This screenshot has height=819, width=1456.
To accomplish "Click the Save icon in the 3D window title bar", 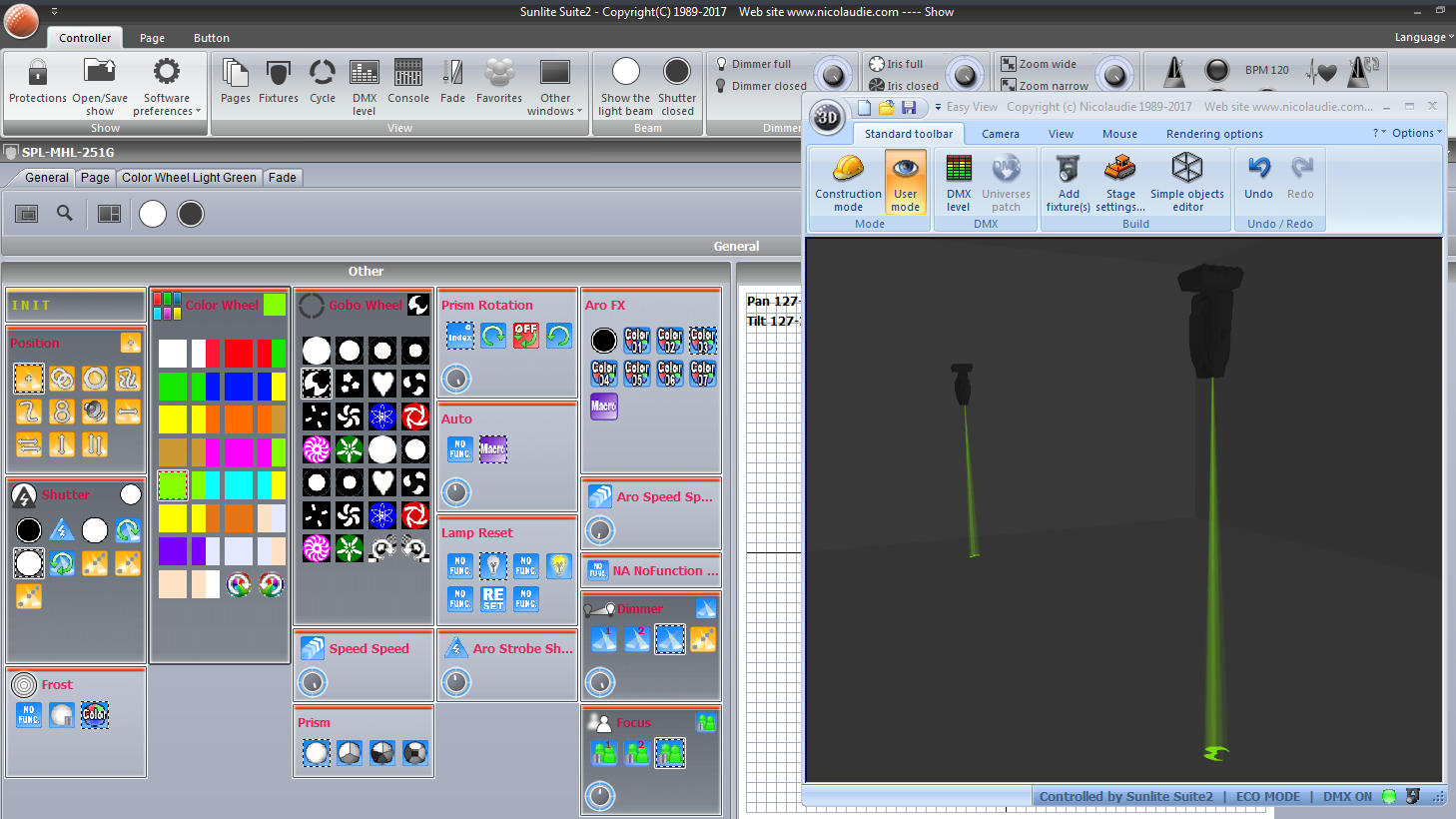I will (x=909, y=107).
